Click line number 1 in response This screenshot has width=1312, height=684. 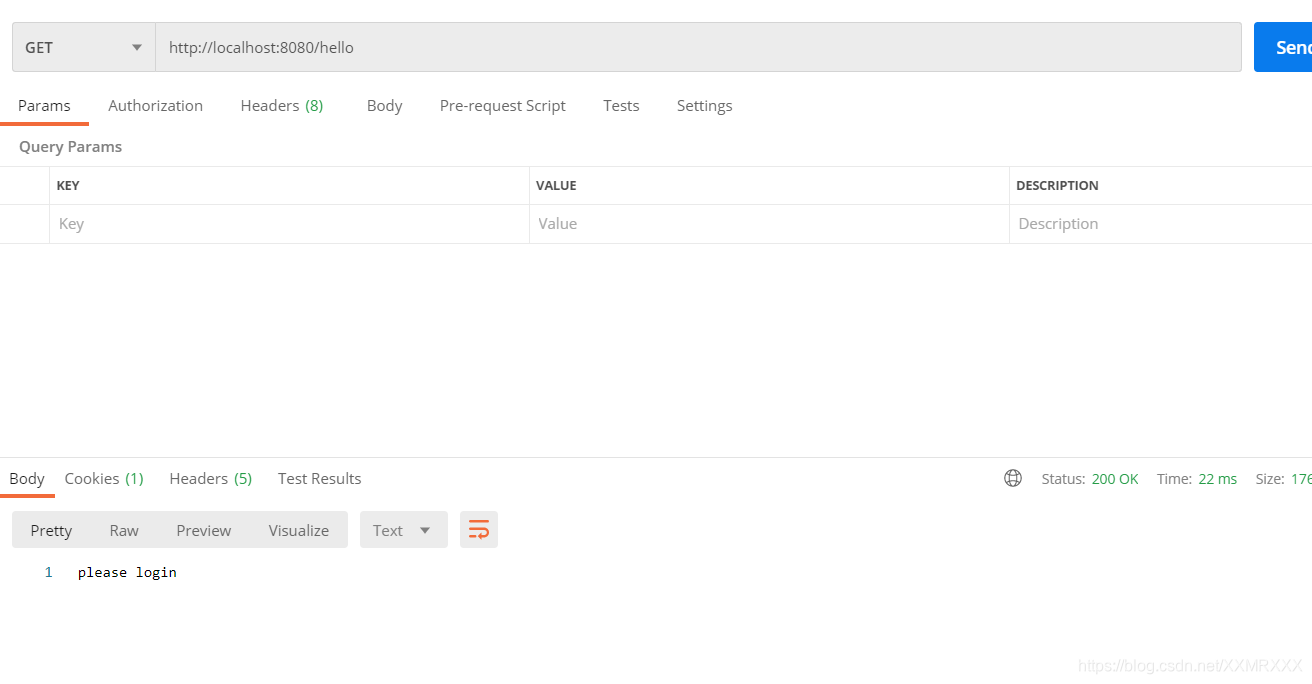(48, 572)
